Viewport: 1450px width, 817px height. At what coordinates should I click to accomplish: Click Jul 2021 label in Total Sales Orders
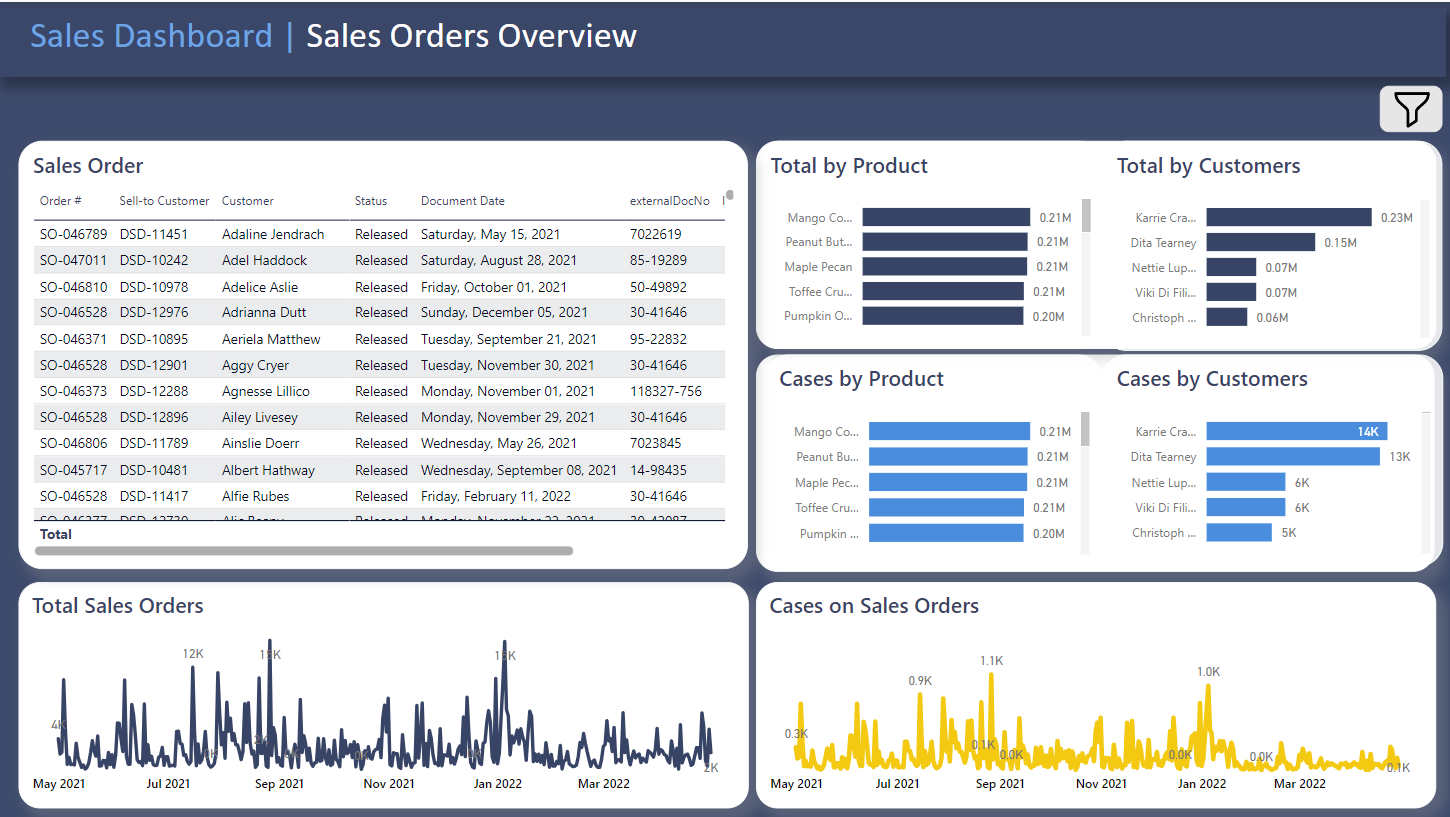167,784
